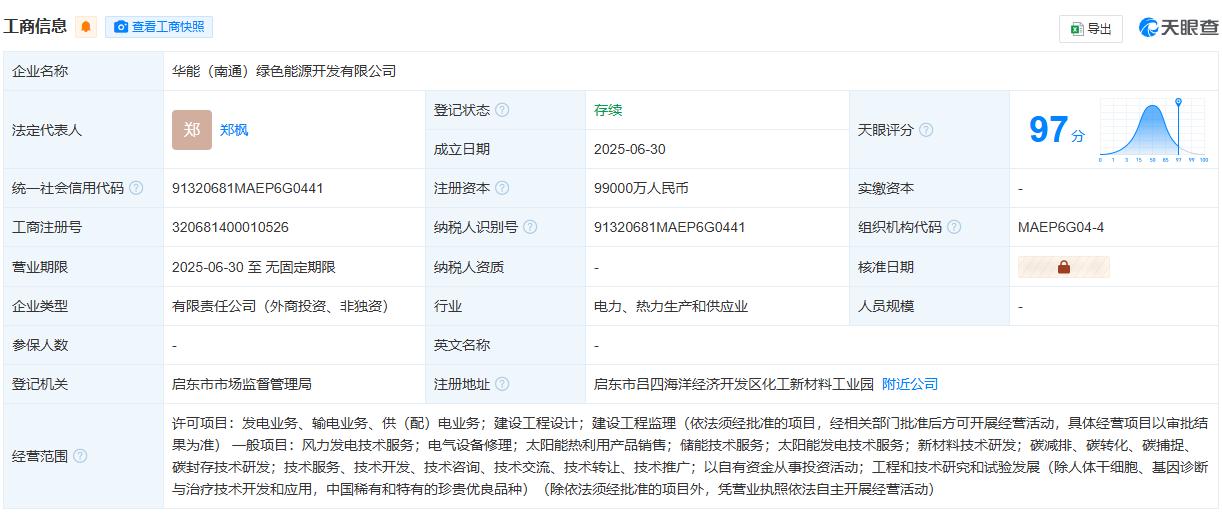Click the 人员规模 label
Image resolution: width=1222 pixels, height=513 pixels.
coord(886,306)
